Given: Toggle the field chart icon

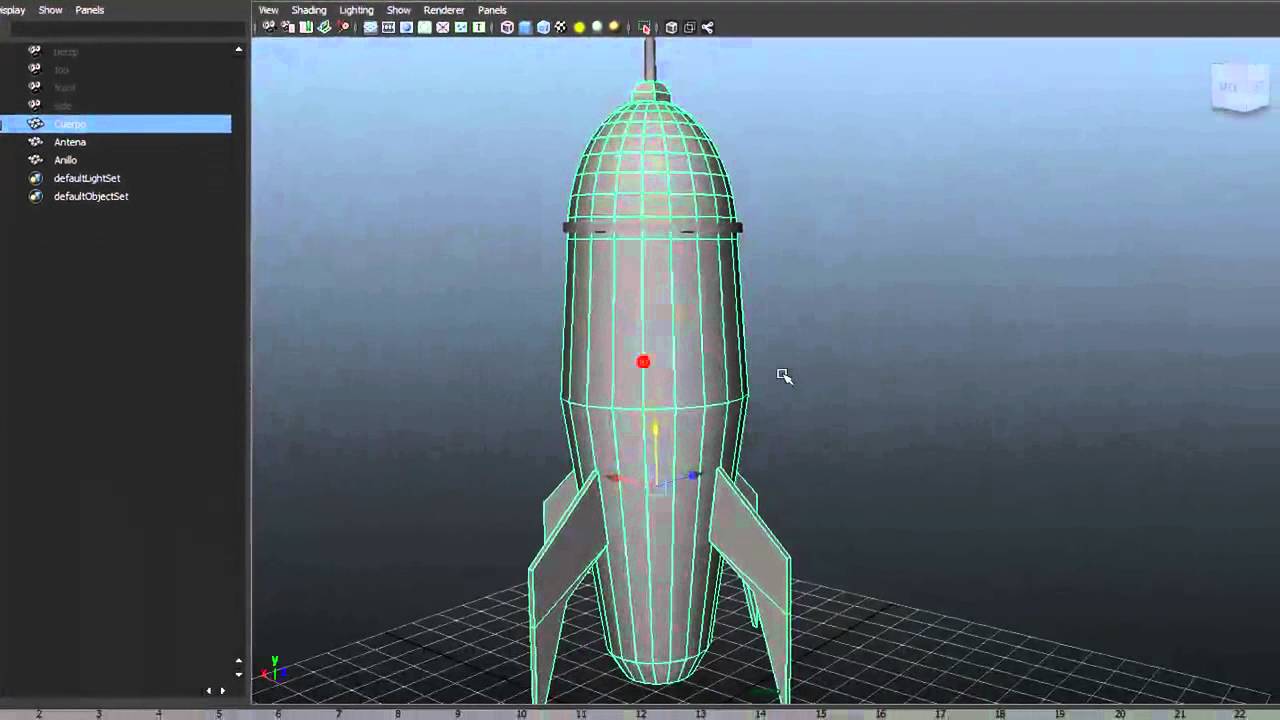Looking at the screenshot, I should click(x=442, y=27).
